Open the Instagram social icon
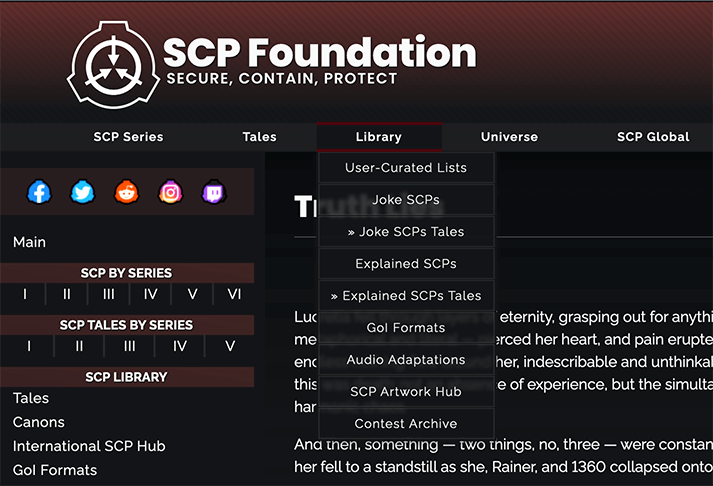The height and width of the screenshot is (486, 713). click(171, 192)
